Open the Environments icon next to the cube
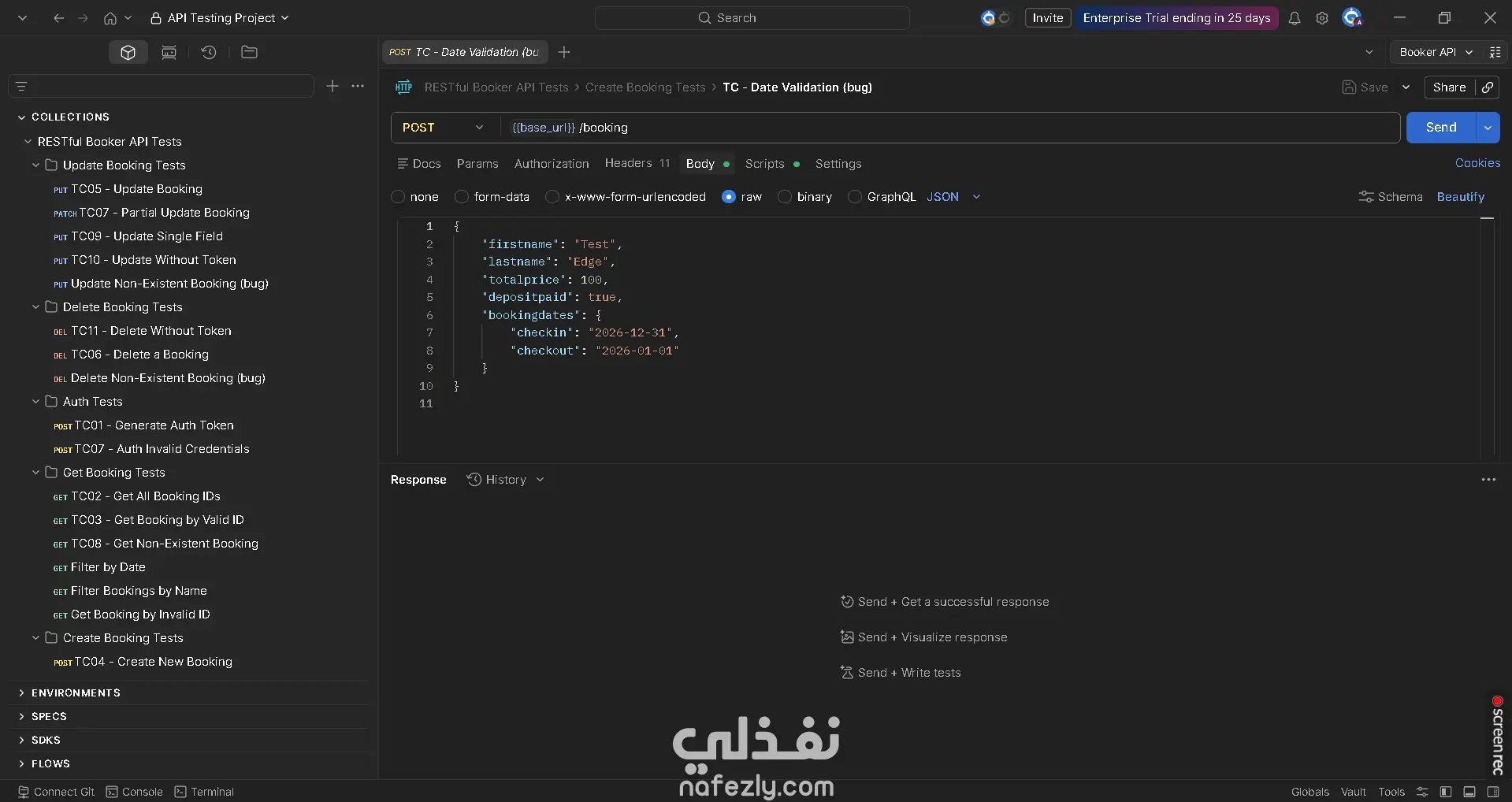 pos(169,52)
